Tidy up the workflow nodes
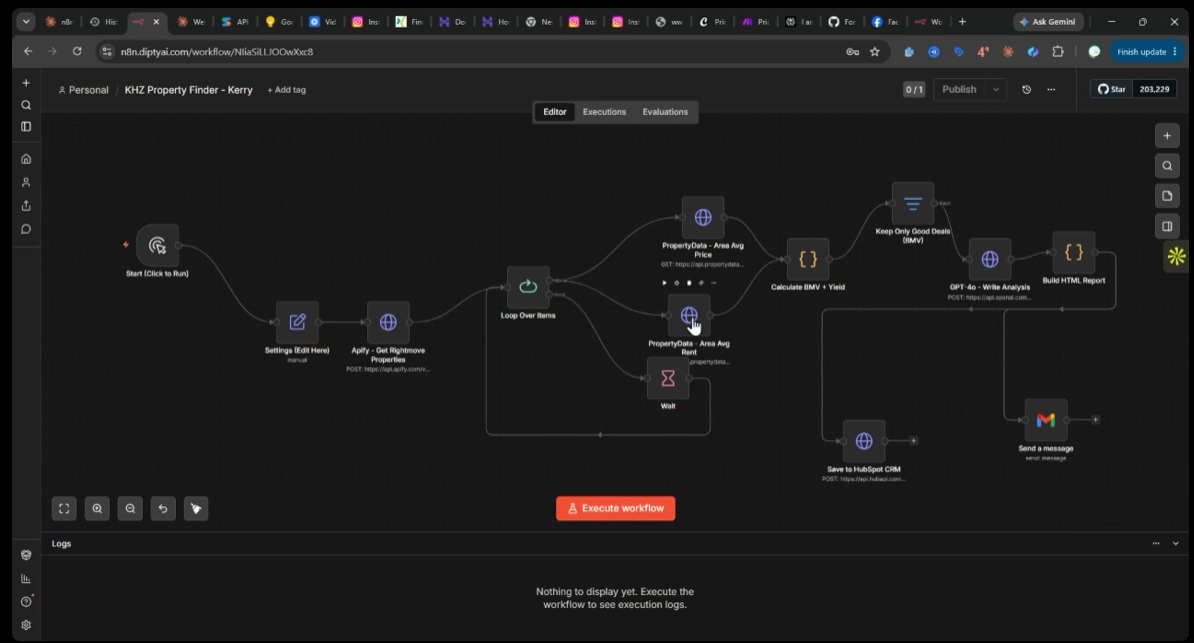 click(196, 508)
